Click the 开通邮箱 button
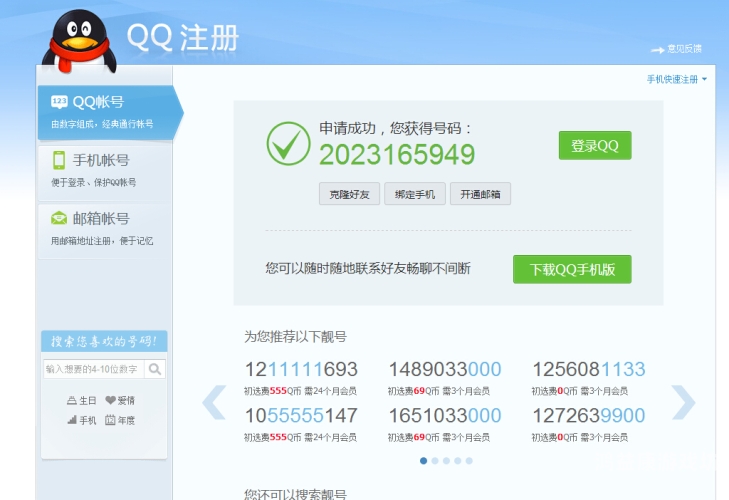The height and width of the screenshot is (500, 729). pyautogui.click(x=480, y=194)
